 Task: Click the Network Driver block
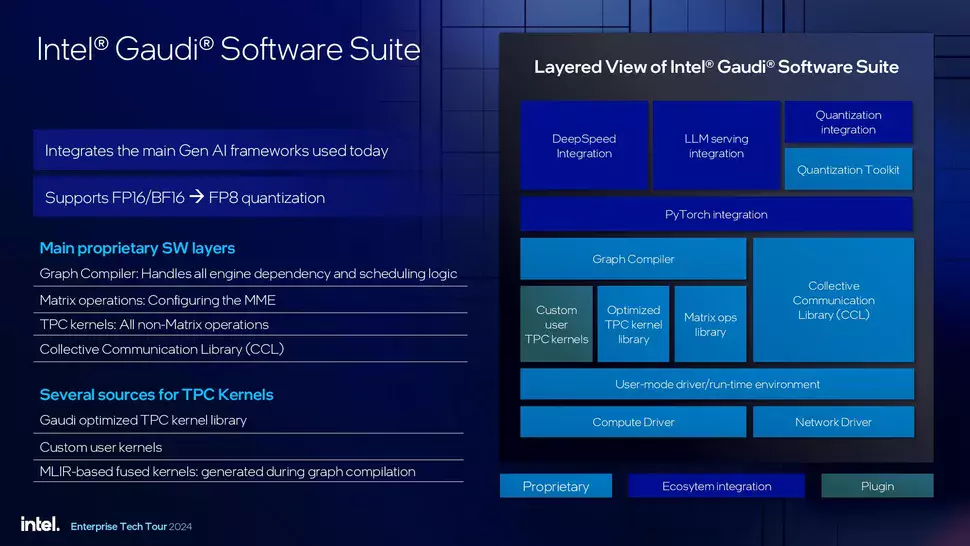pos(833,422)
